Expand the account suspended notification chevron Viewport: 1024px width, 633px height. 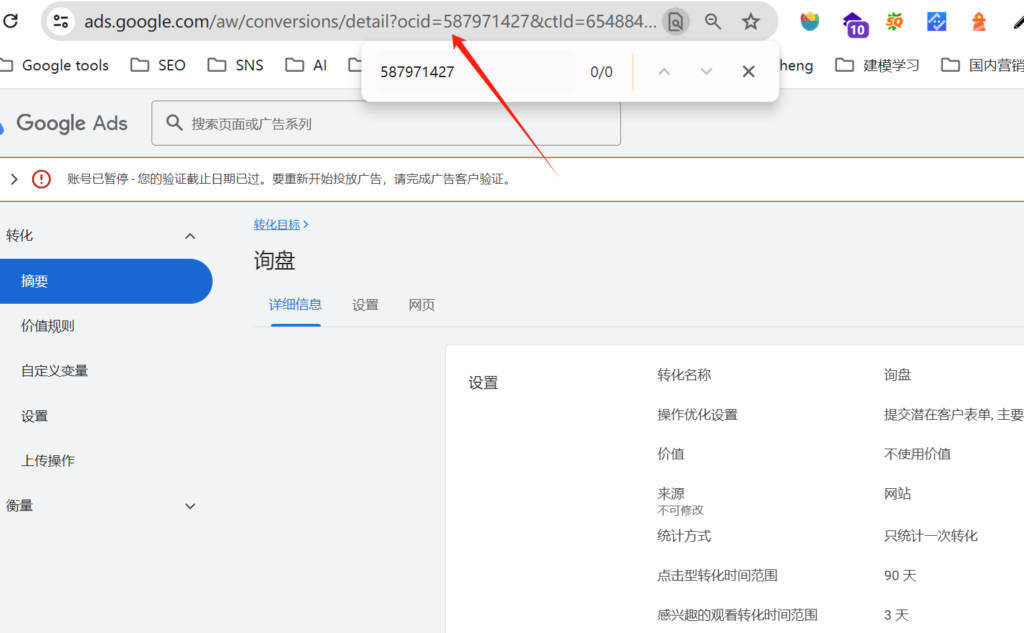coord(14,179)
